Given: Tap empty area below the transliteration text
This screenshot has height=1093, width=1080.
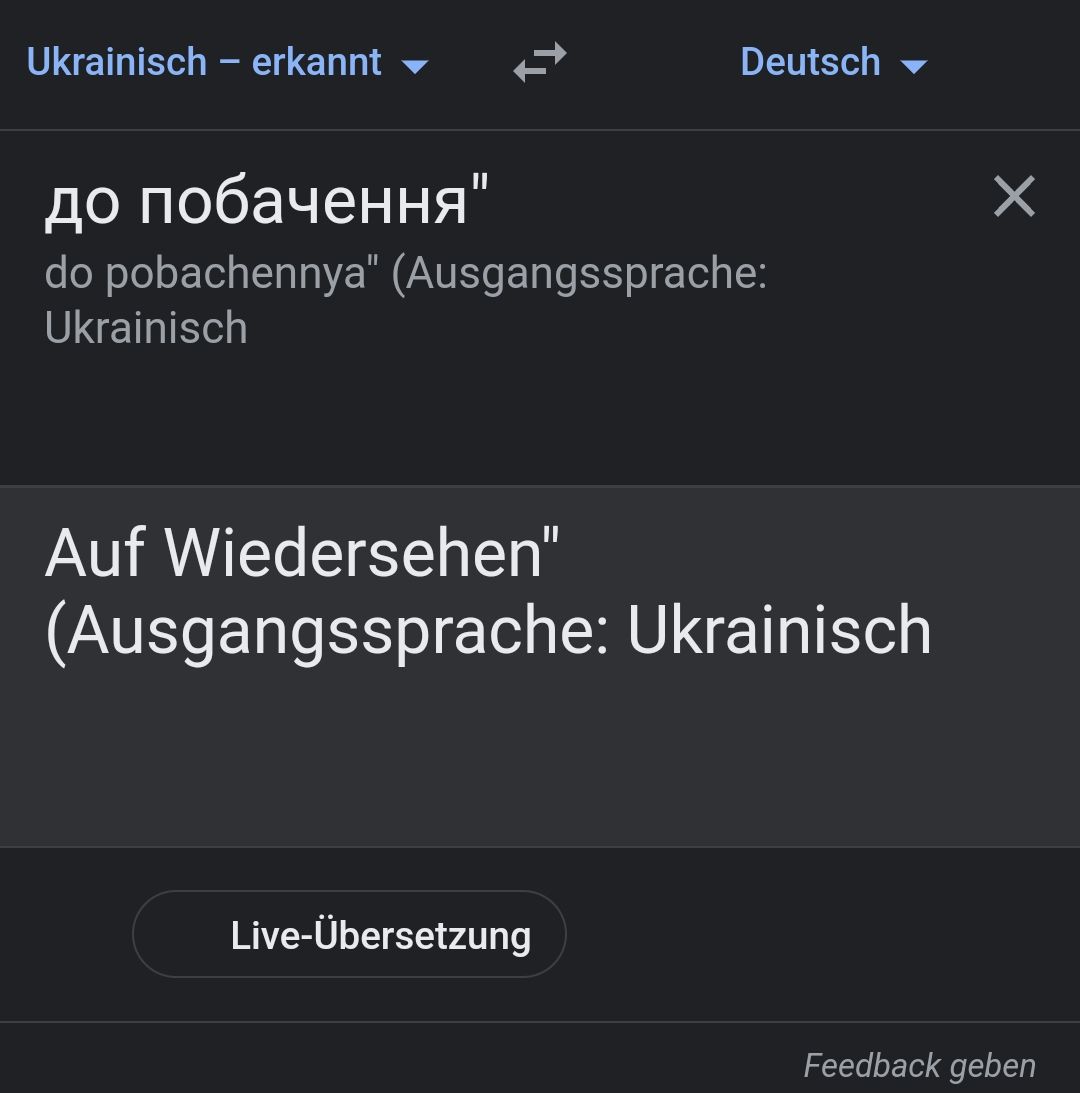Looking at the screenshot, I should pyautogui.click(x=500, y=420).
